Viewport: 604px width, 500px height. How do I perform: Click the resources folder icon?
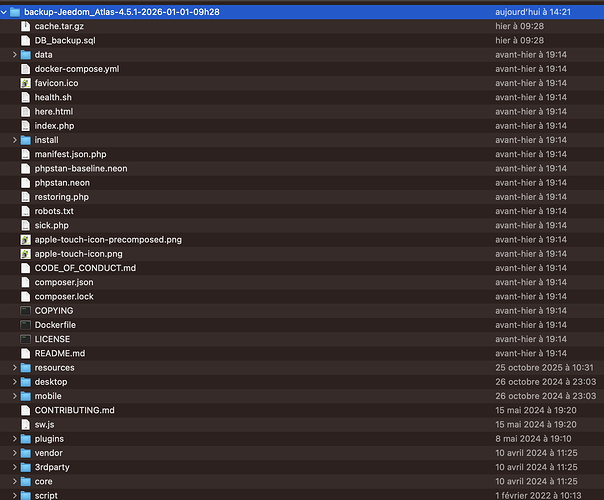25,367
